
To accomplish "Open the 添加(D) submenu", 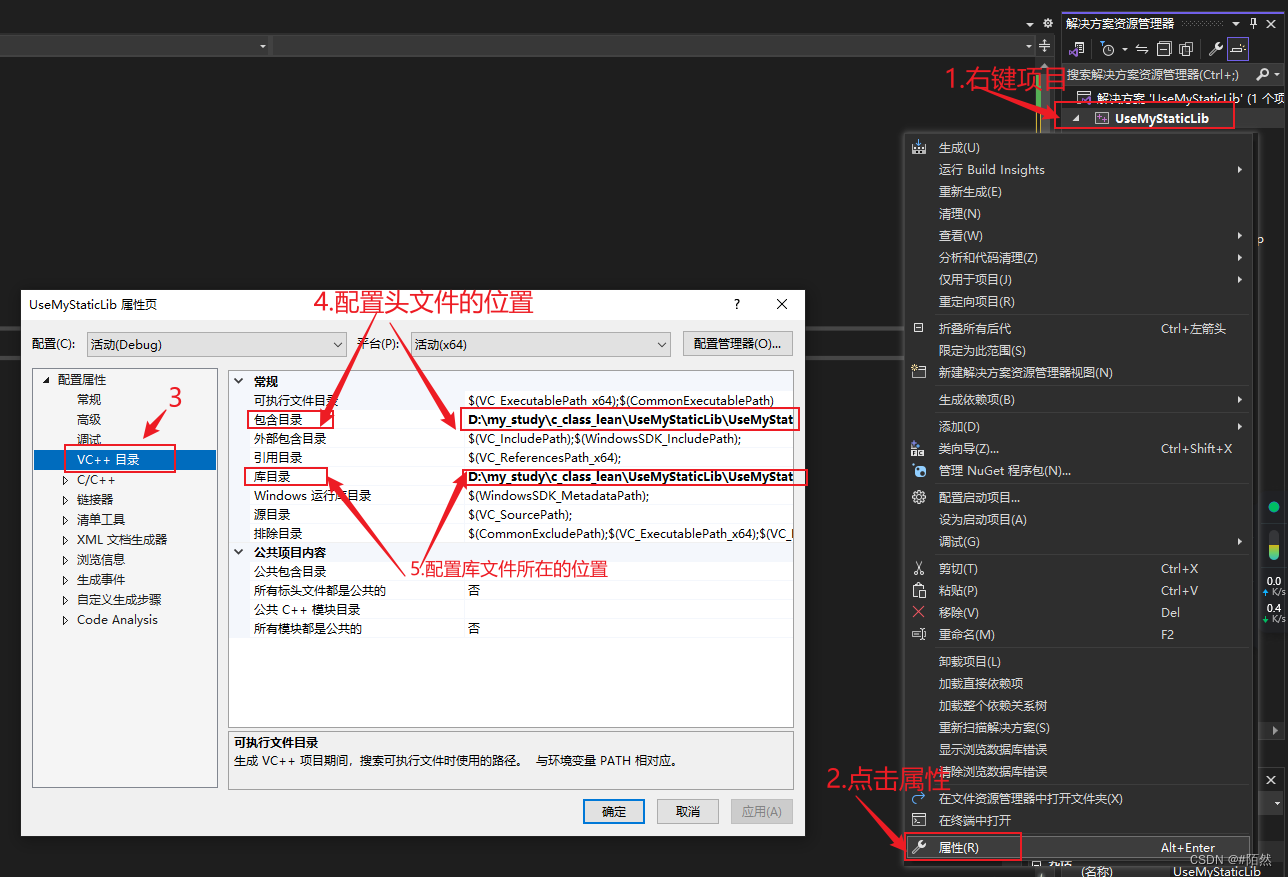I will tap(1077, 427).
